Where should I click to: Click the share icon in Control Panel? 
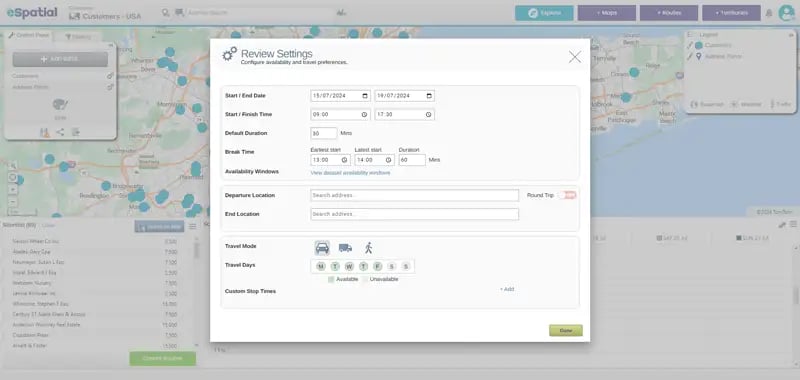click(x=60, y=132)
